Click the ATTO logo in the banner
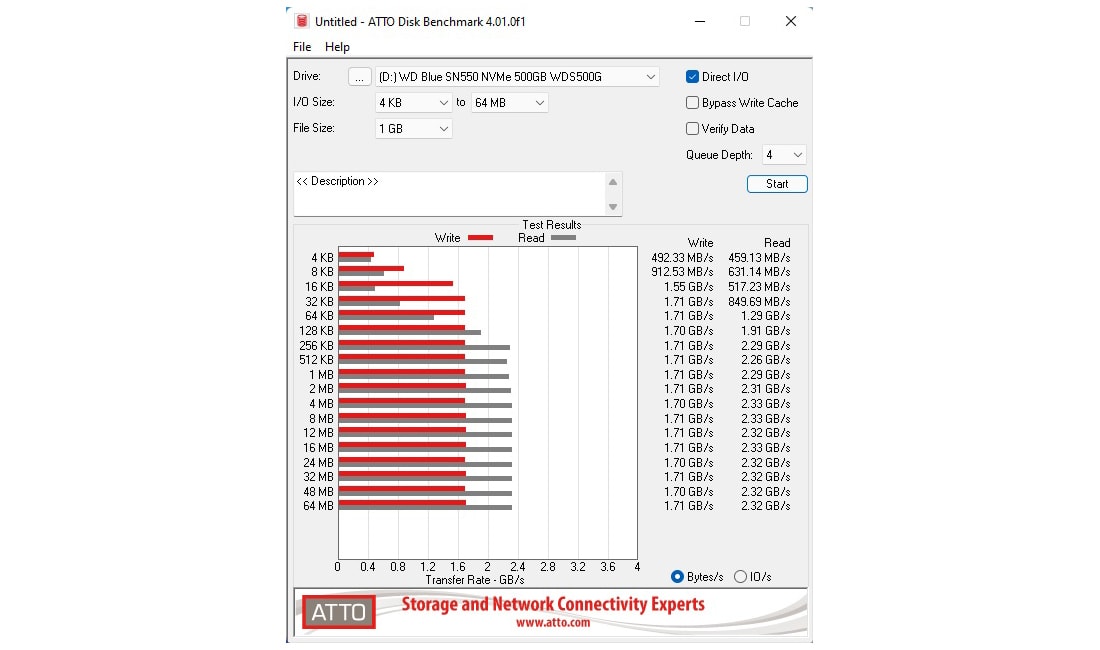Image resolution: width=1100 pixels, height=650 pixels. (339, 612)
